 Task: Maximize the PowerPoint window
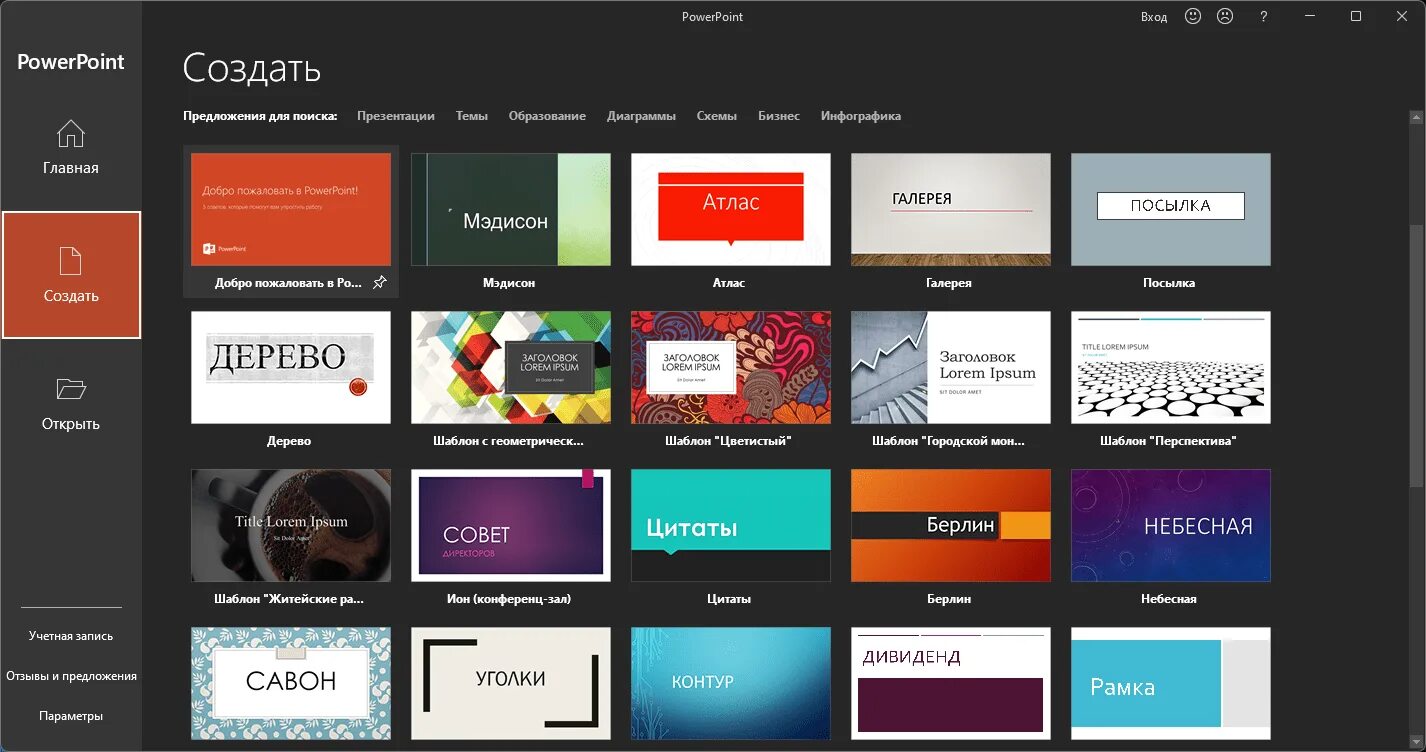(1356, 16)
